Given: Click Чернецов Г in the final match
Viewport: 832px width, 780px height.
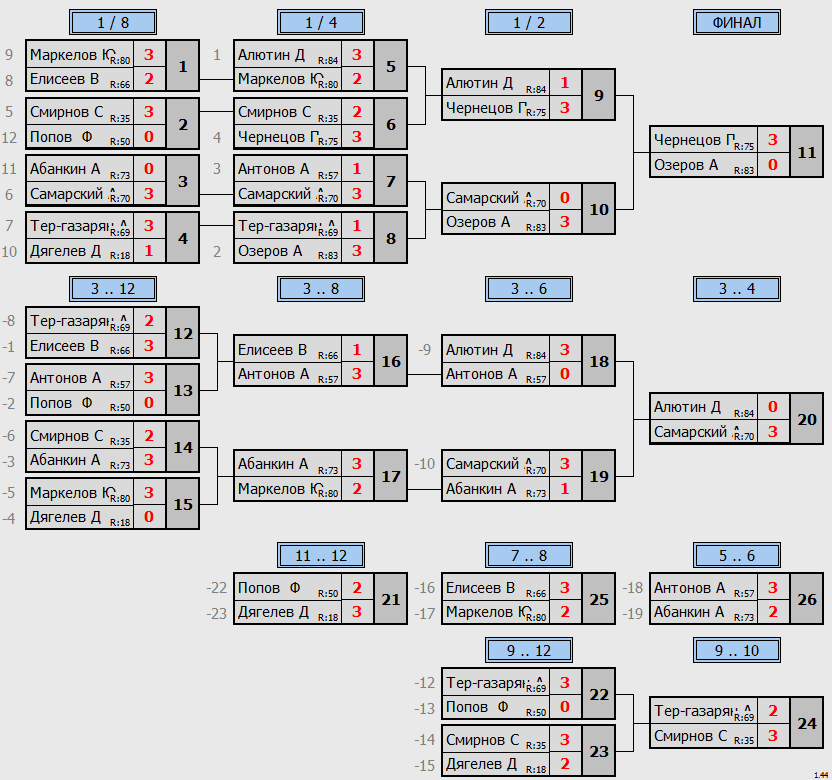Looking at the screenshot, I should [695, 140].
